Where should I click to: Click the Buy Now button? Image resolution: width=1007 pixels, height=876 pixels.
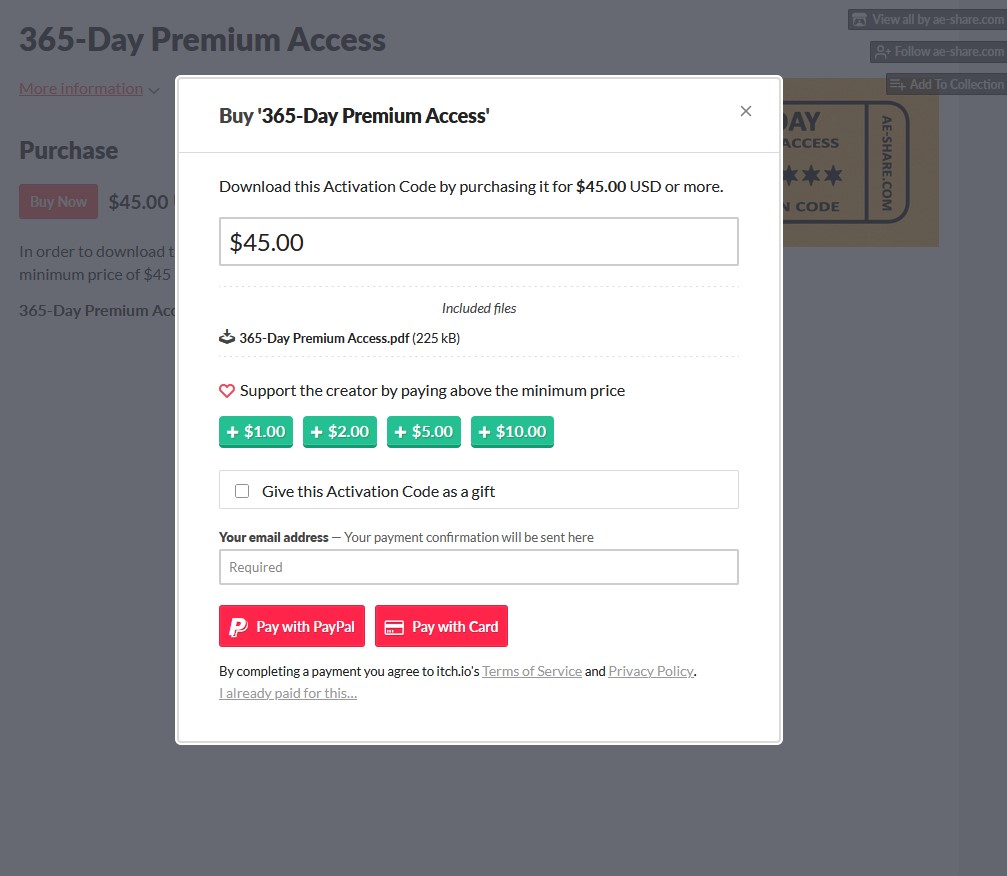59,202
